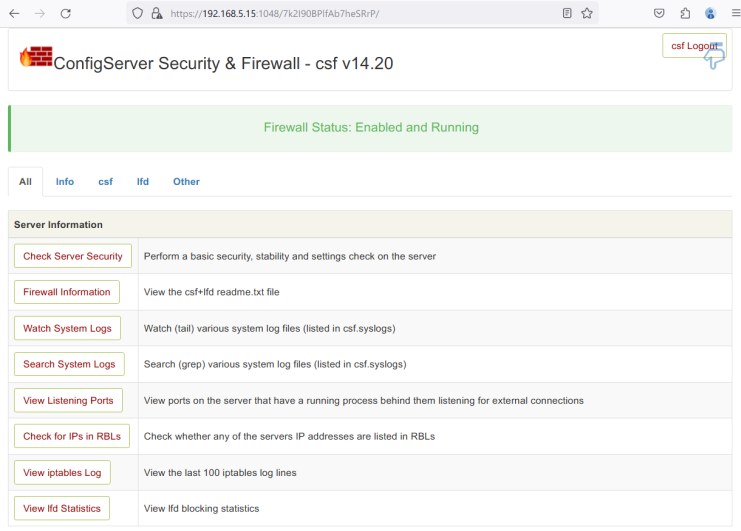Run Check Server Security
The height and width of the screenshot is (531, 741).
tap(73, 256)
